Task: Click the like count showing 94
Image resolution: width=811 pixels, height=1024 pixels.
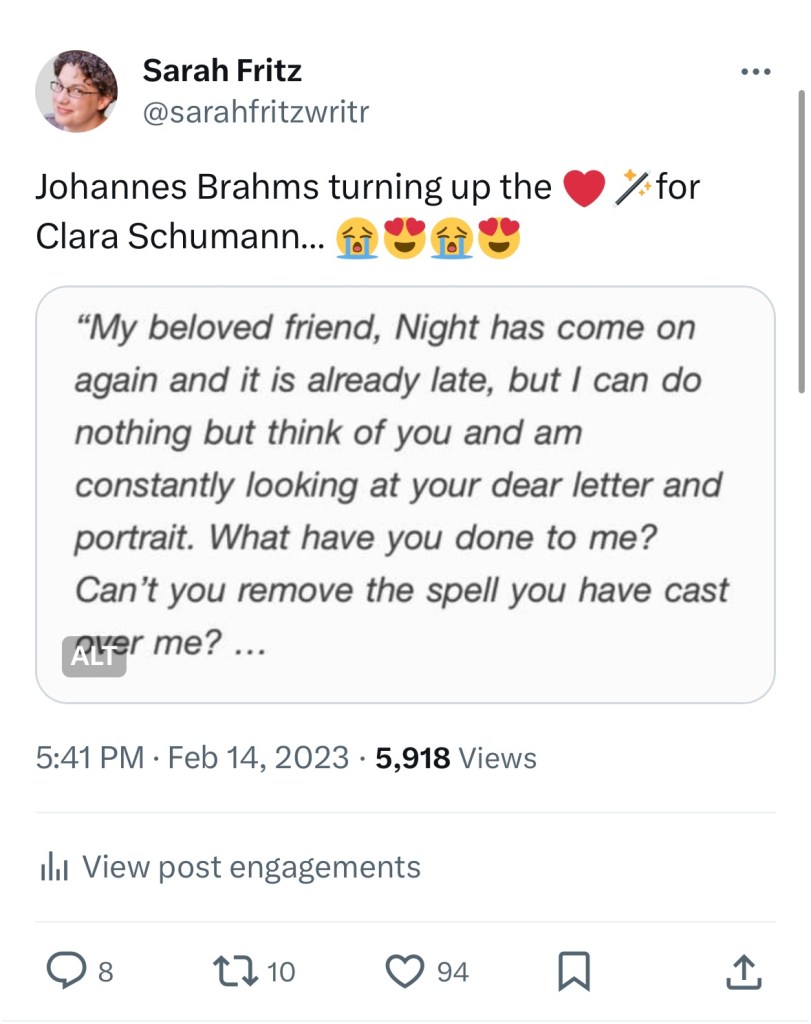Action: (x=453, y=971)
